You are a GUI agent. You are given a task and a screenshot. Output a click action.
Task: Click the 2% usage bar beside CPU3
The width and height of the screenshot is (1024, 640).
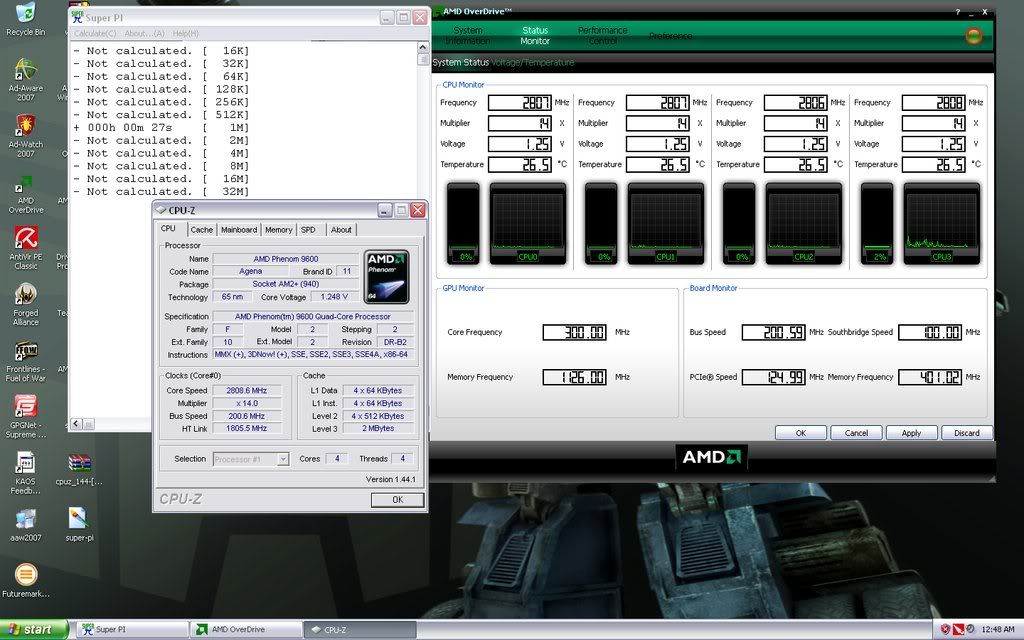click(x=877, y=224)
